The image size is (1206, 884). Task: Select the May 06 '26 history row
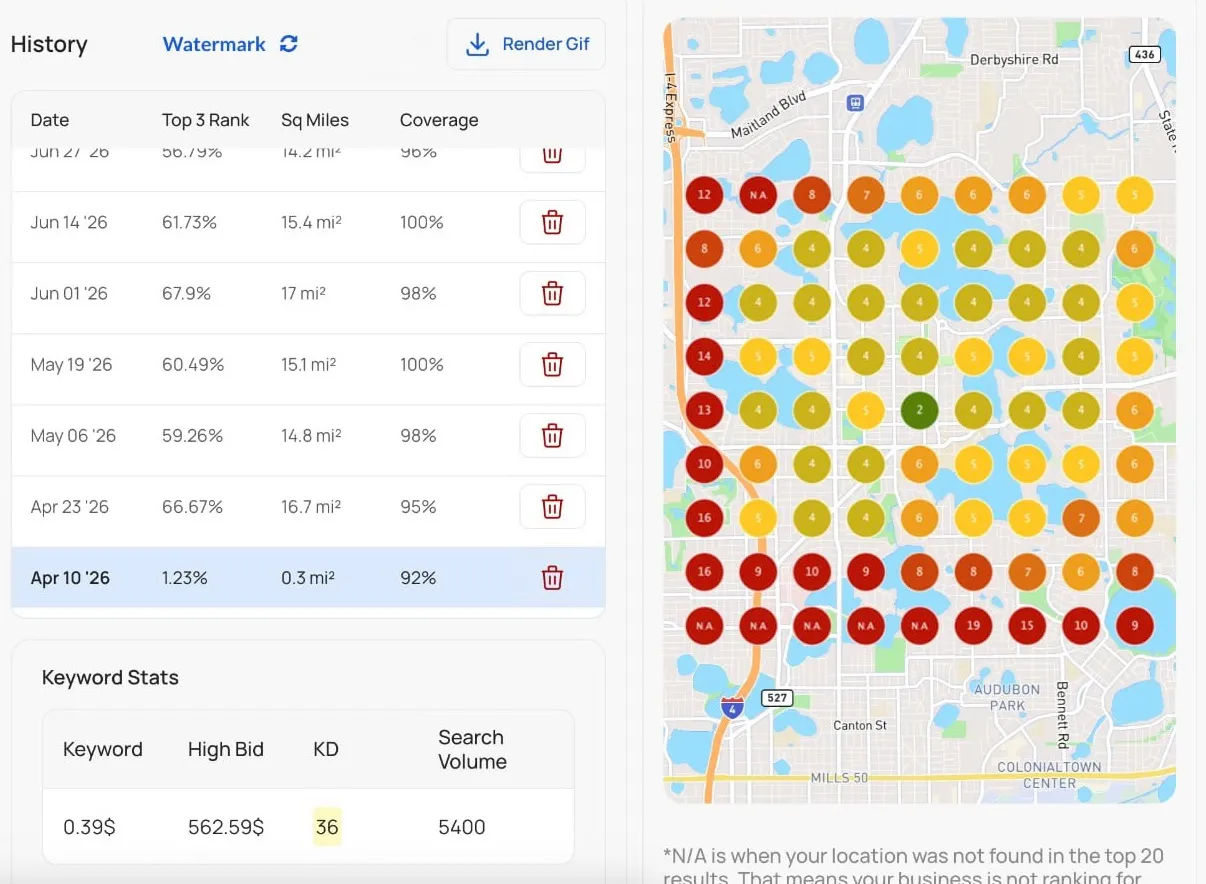coord(308,440)
